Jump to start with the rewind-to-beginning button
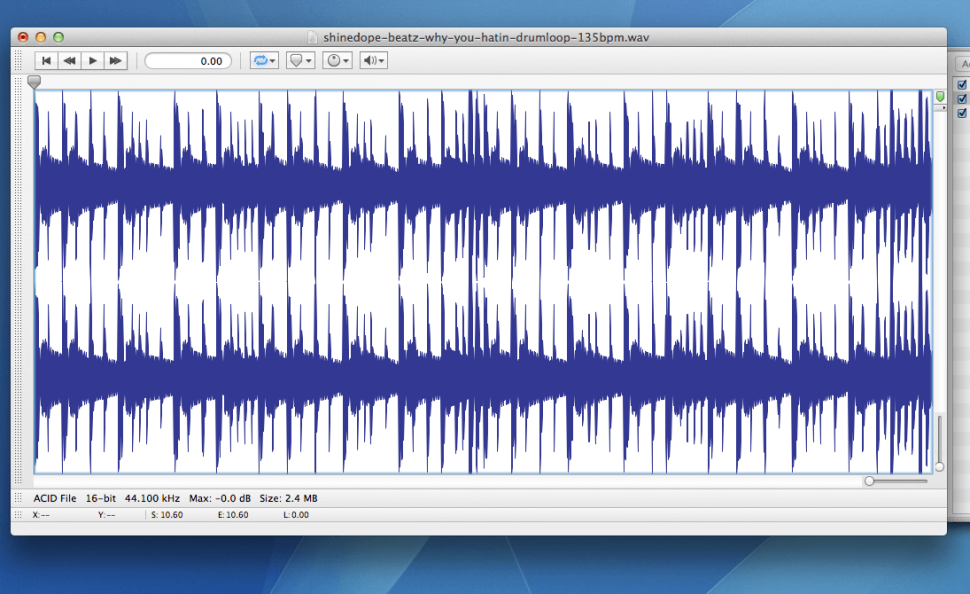 coord(46,61)
